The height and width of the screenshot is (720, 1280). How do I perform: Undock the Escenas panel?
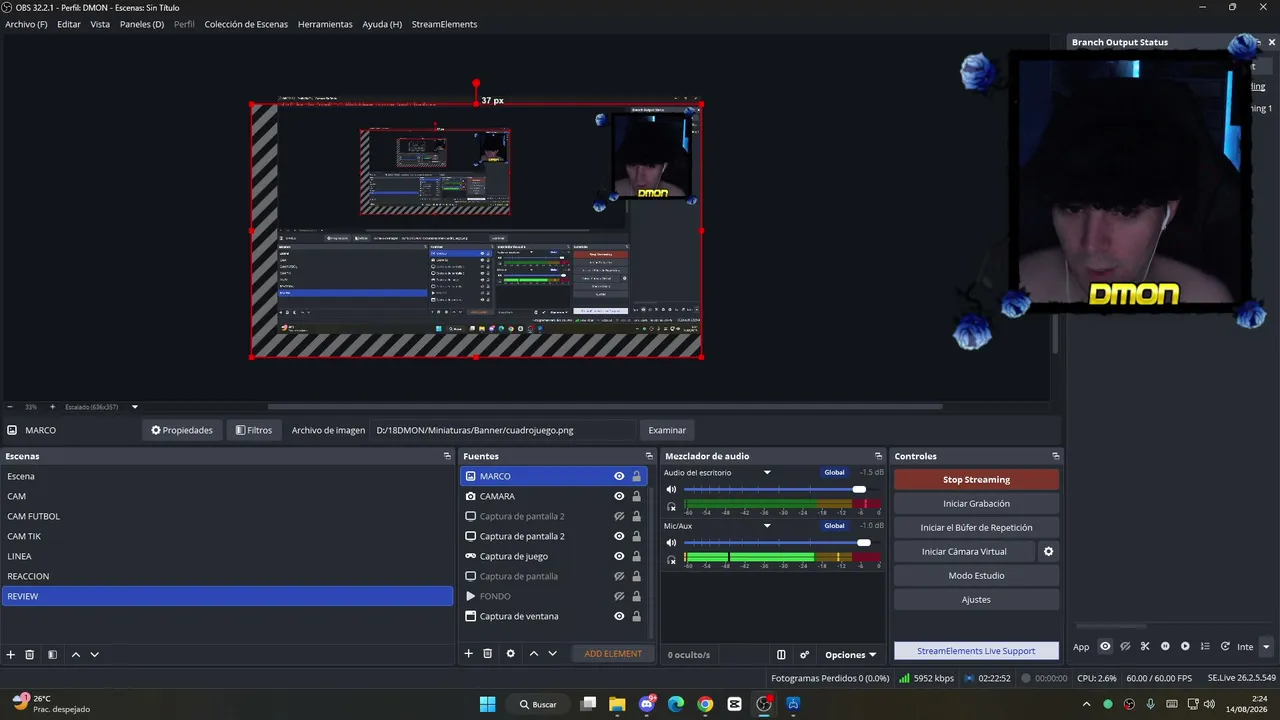click(447, 456)
